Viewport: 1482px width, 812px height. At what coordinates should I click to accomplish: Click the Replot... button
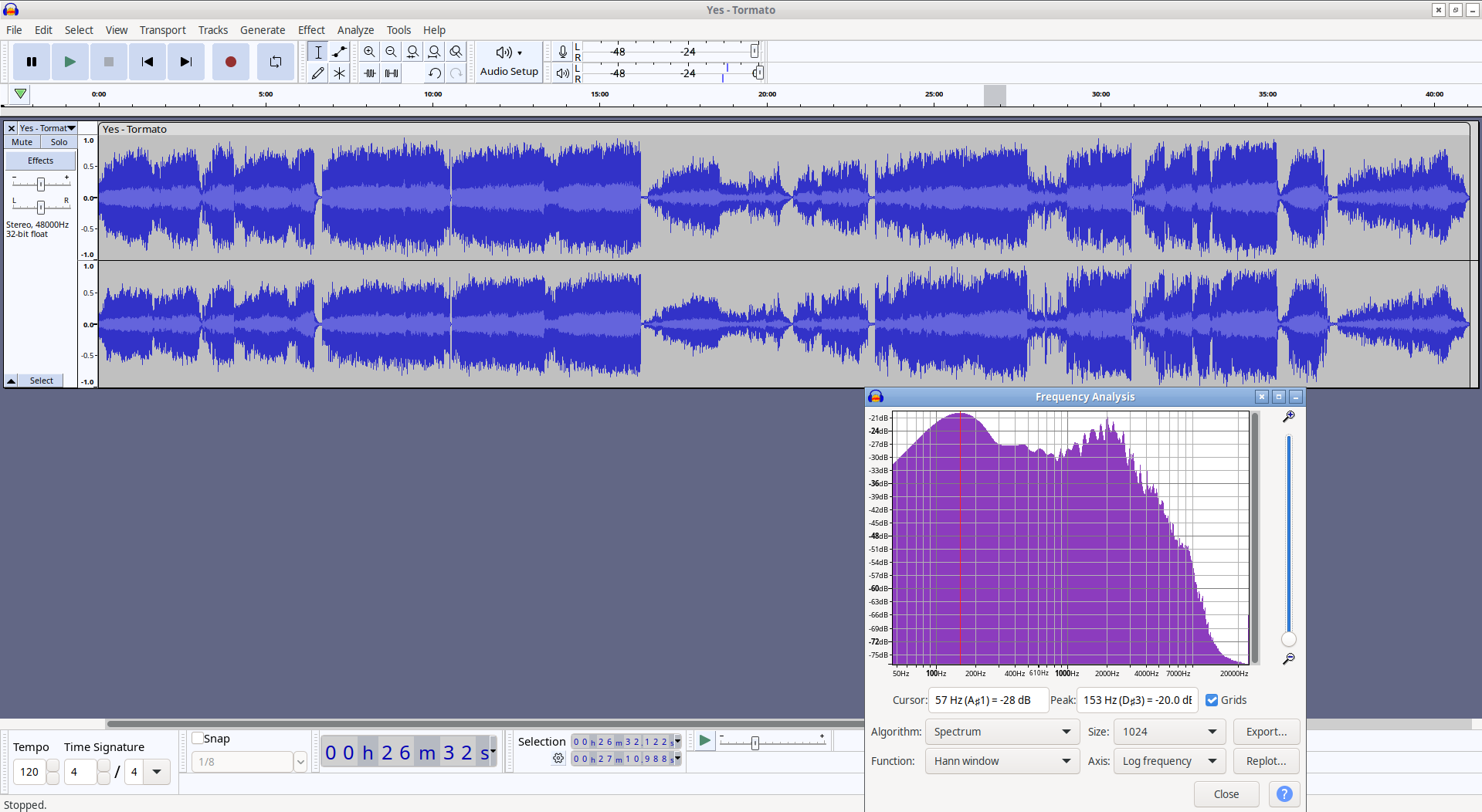pos(1267,761)
